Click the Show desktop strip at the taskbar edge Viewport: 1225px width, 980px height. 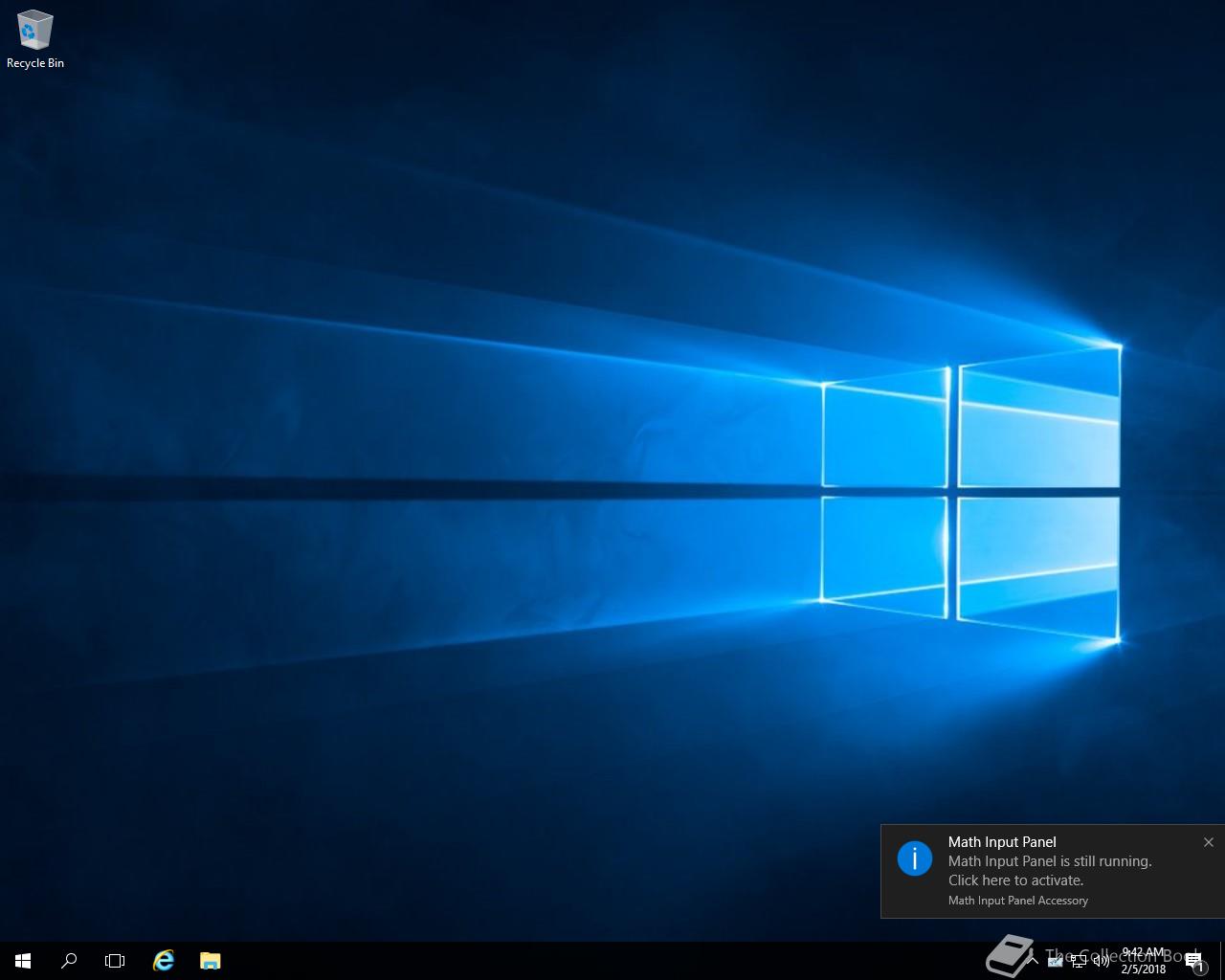pyautogui.click(x=1222, y=961)
